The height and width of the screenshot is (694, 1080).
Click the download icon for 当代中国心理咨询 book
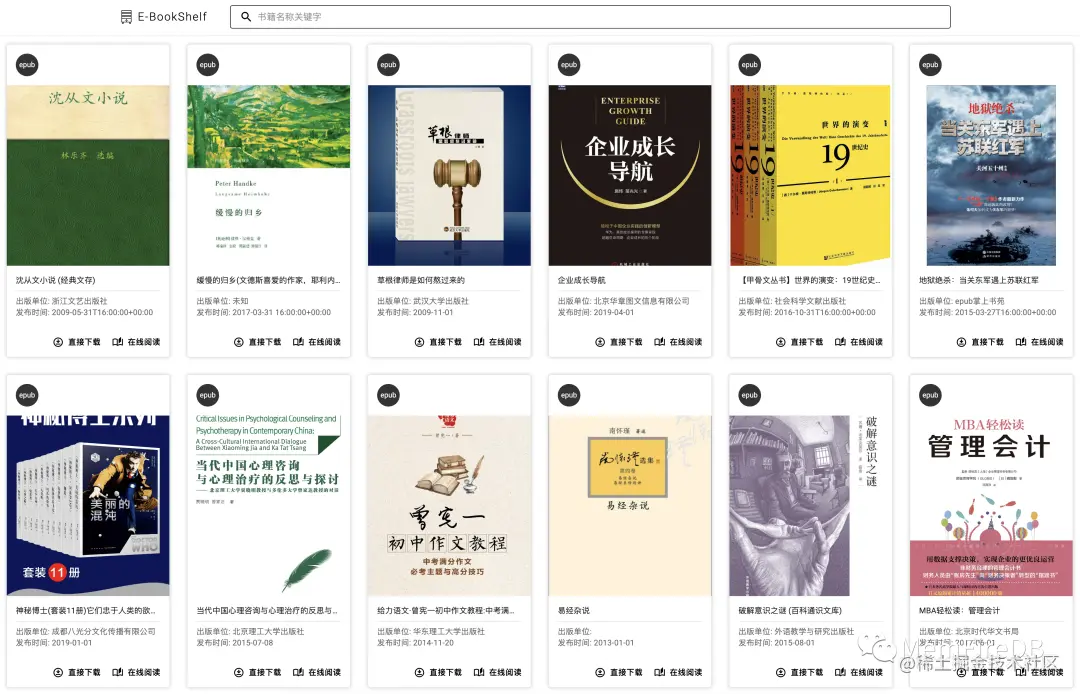click(x=239, y=673)
